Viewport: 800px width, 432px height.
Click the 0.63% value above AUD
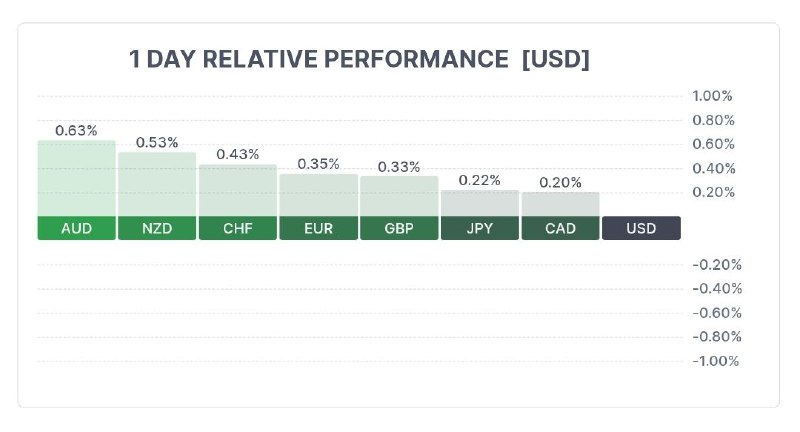[x=76, y=130]
